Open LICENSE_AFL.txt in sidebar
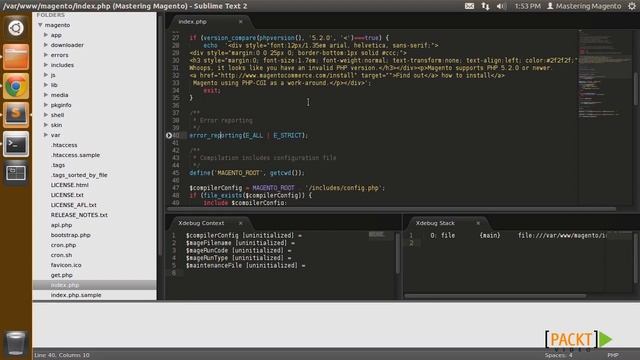This screenshot has height=360, width=640. [x=73, y=205]
